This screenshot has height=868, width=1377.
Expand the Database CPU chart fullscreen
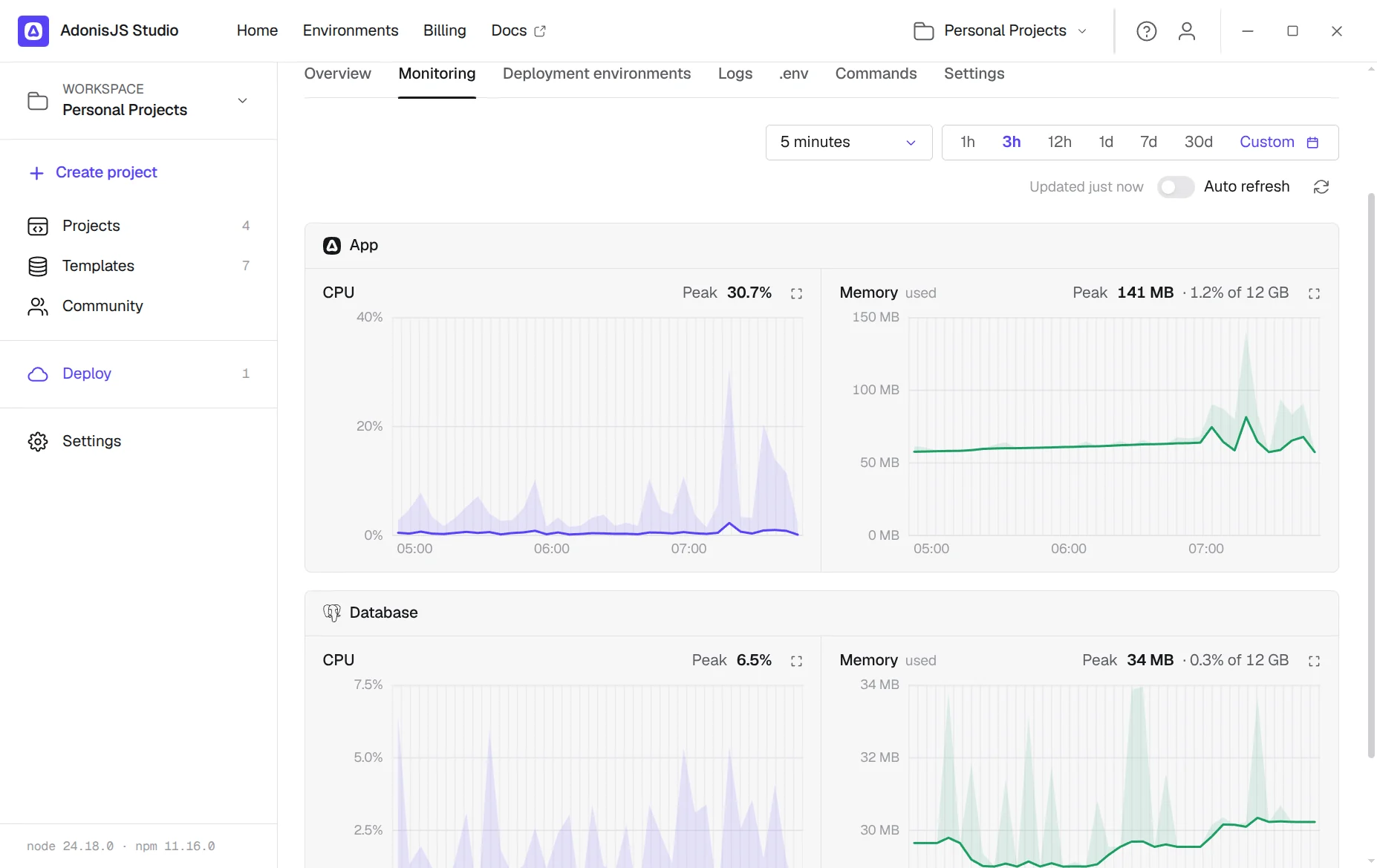coord(796,661)
